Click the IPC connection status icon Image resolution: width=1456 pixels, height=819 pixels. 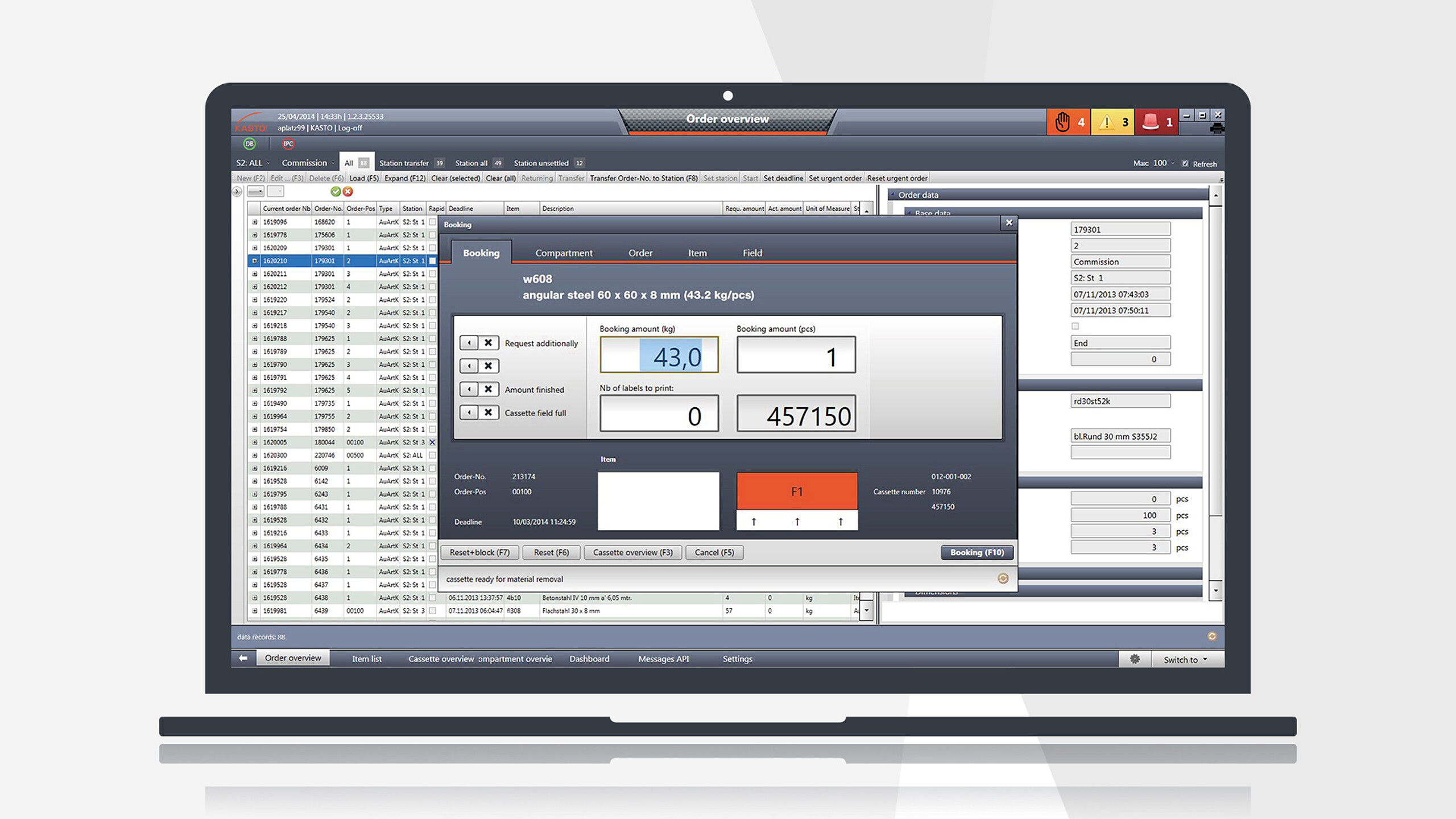pos(288,144)
